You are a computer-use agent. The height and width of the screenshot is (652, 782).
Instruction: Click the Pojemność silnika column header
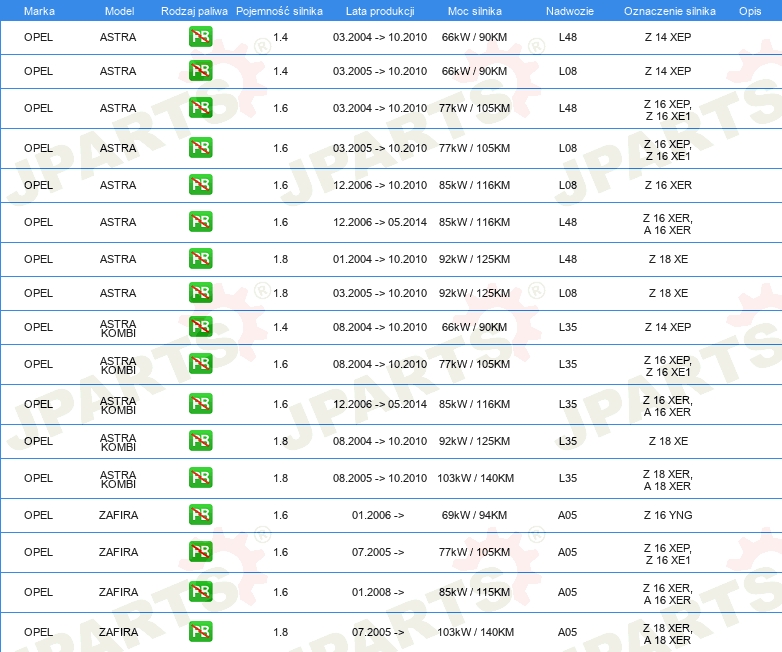pos(279,11)
